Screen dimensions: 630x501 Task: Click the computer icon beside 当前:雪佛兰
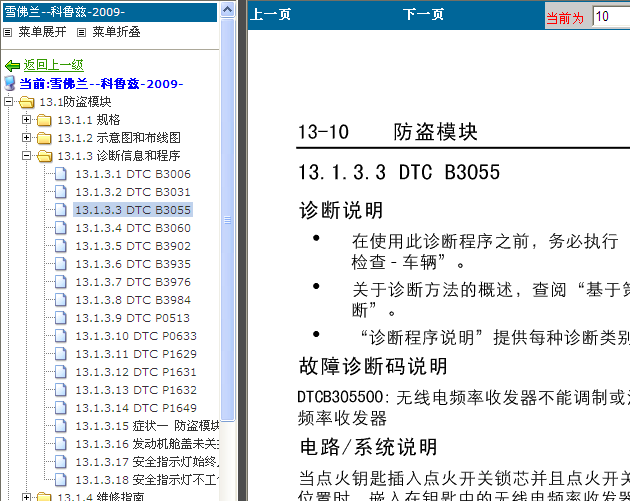(x=10, y=83)
